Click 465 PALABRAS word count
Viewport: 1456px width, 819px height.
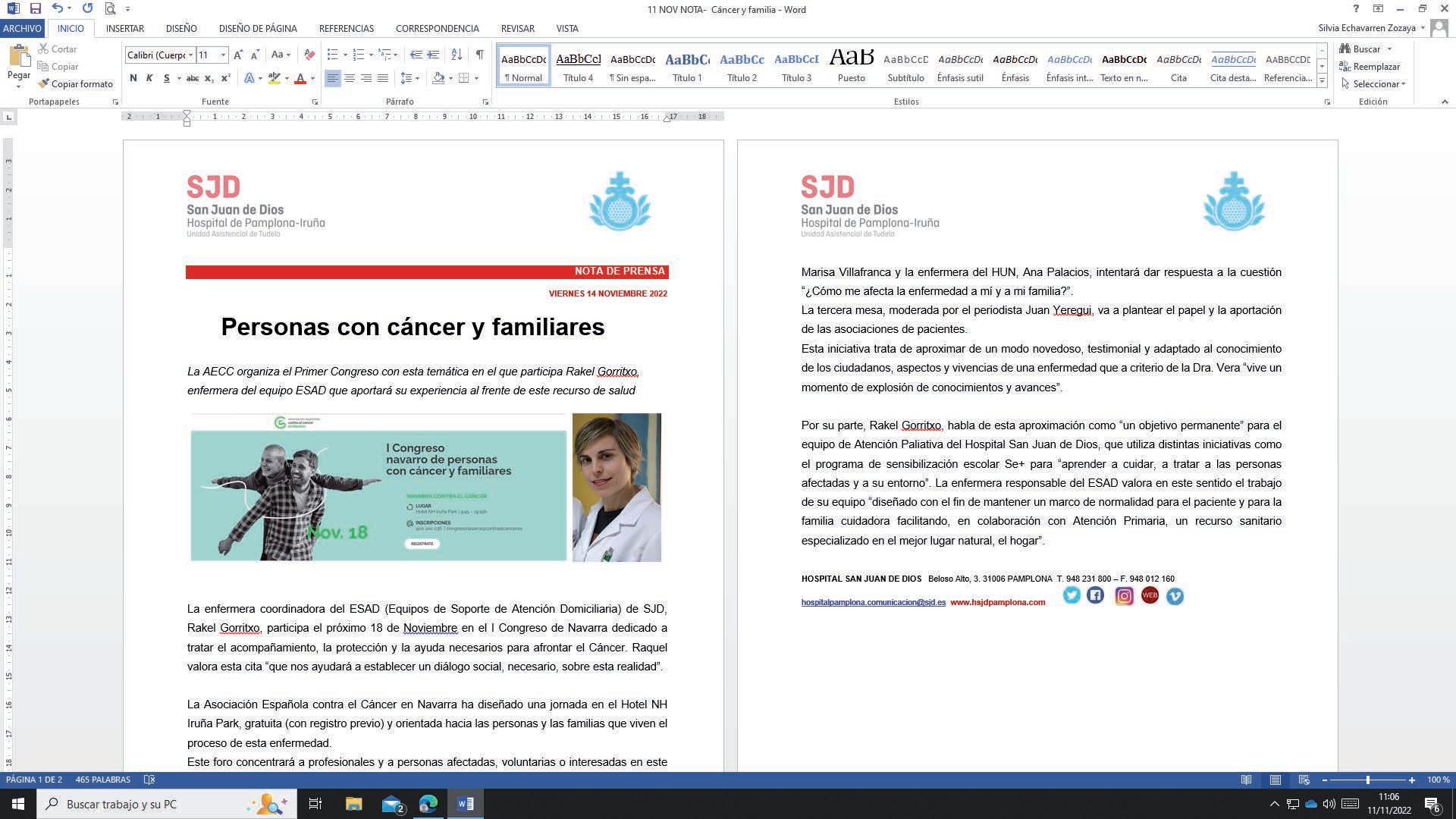[x=102, y=780]
